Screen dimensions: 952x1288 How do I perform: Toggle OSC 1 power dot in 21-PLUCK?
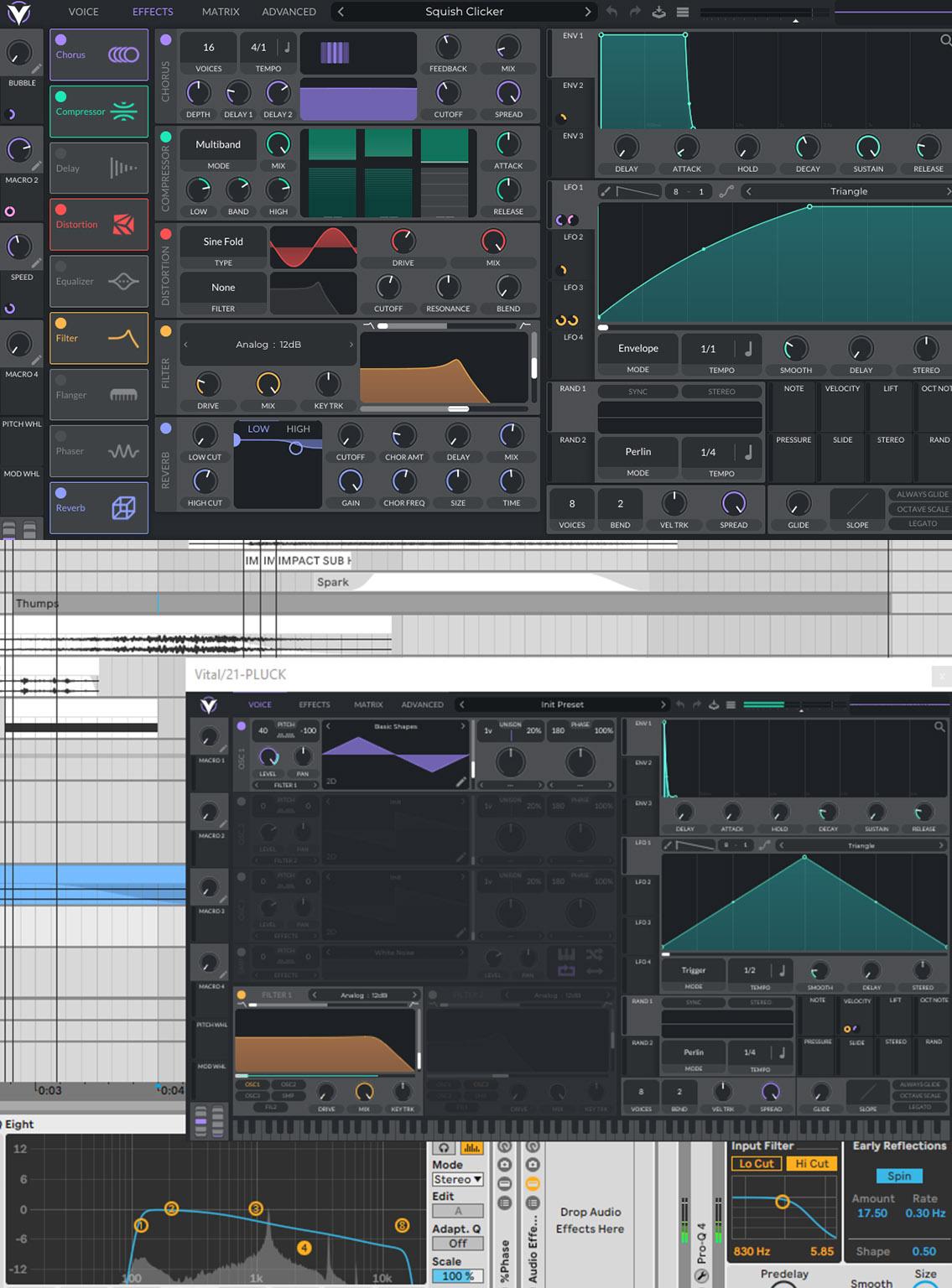coord(242,726)
